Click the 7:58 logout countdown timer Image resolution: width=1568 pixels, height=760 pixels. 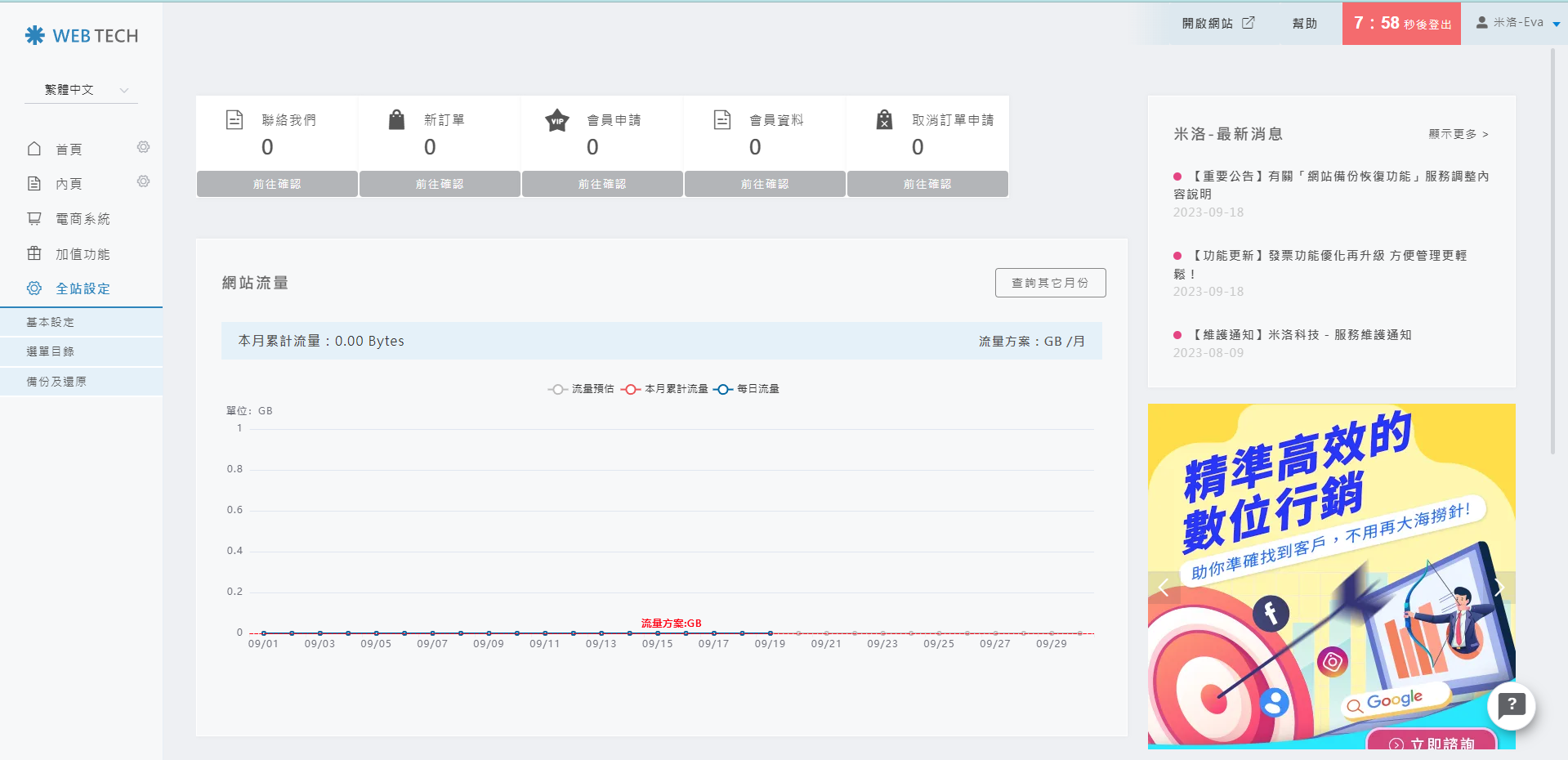(1401, 24)
